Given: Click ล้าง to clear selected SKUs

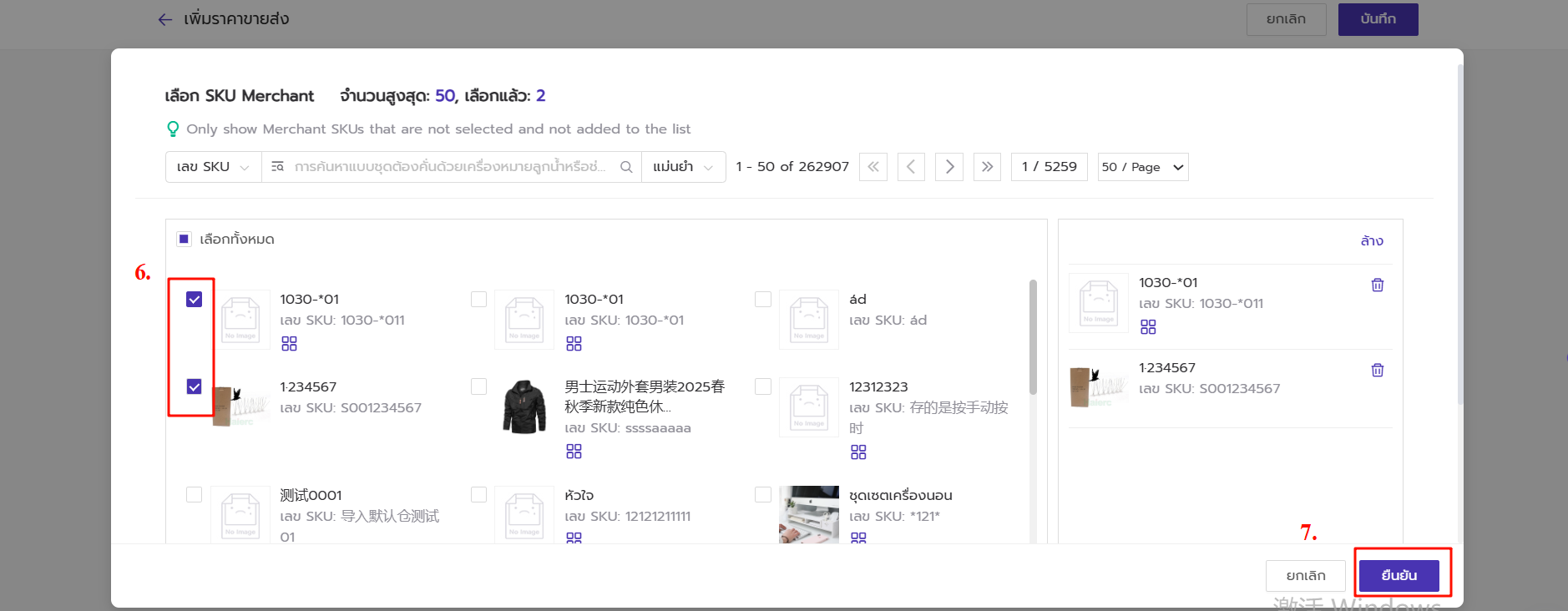Looking at the screenshot, I should point(1372,241).
